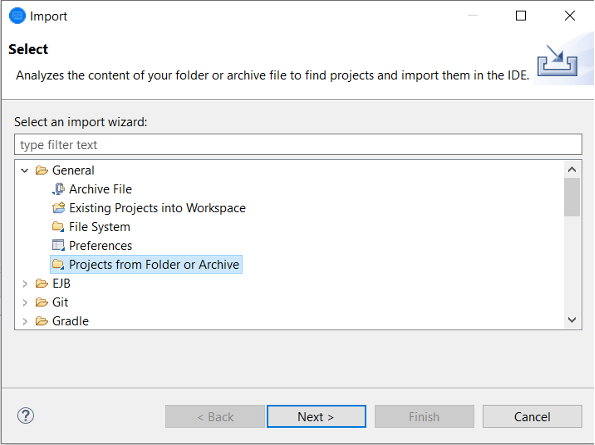Maximize the Import dialog window
The height and width of the screenshot is (445, 595).
(521, 16)
